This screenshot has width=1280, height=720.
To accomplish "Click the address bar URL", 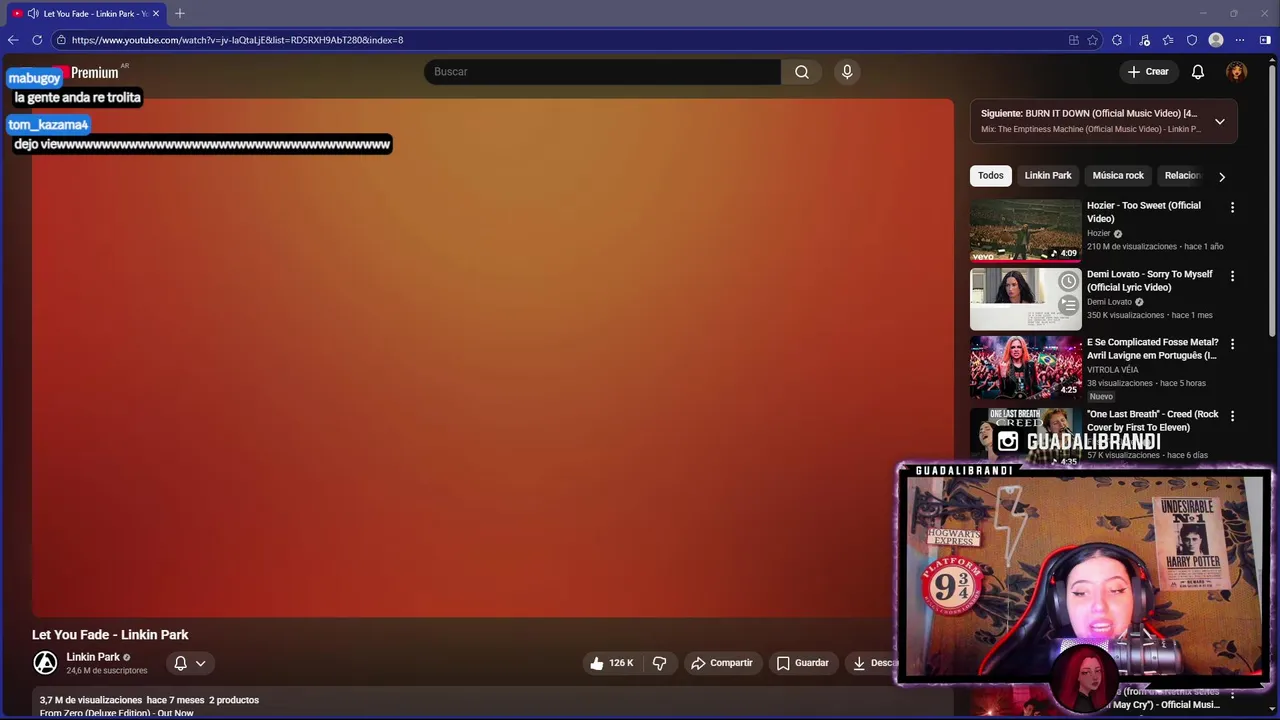I will tap(237, 40).
